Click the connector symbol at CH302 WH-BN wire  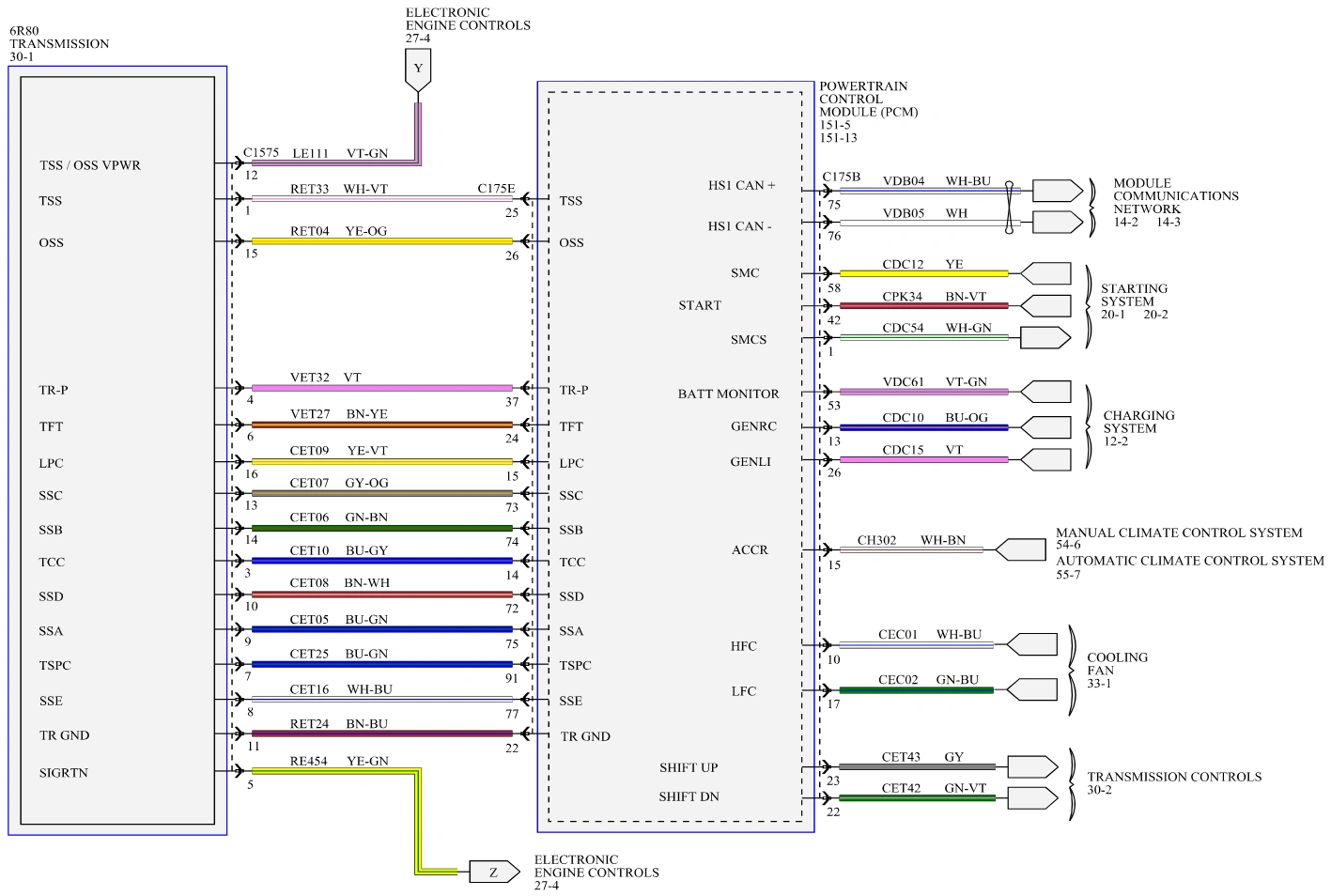(1020, 549)
